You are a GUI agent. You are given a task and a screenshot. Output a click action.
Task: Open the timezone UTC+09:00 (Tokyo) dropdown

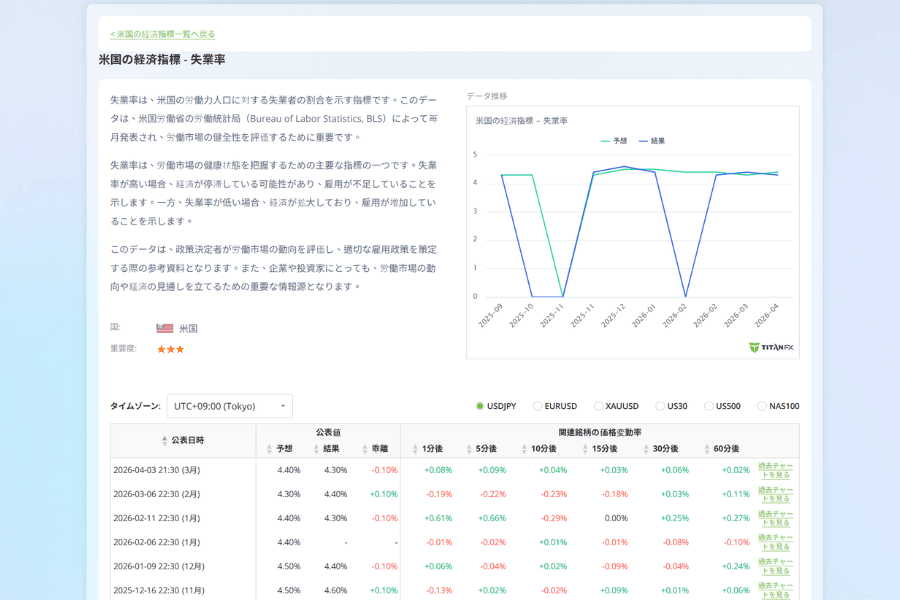[x=230, y=406]
